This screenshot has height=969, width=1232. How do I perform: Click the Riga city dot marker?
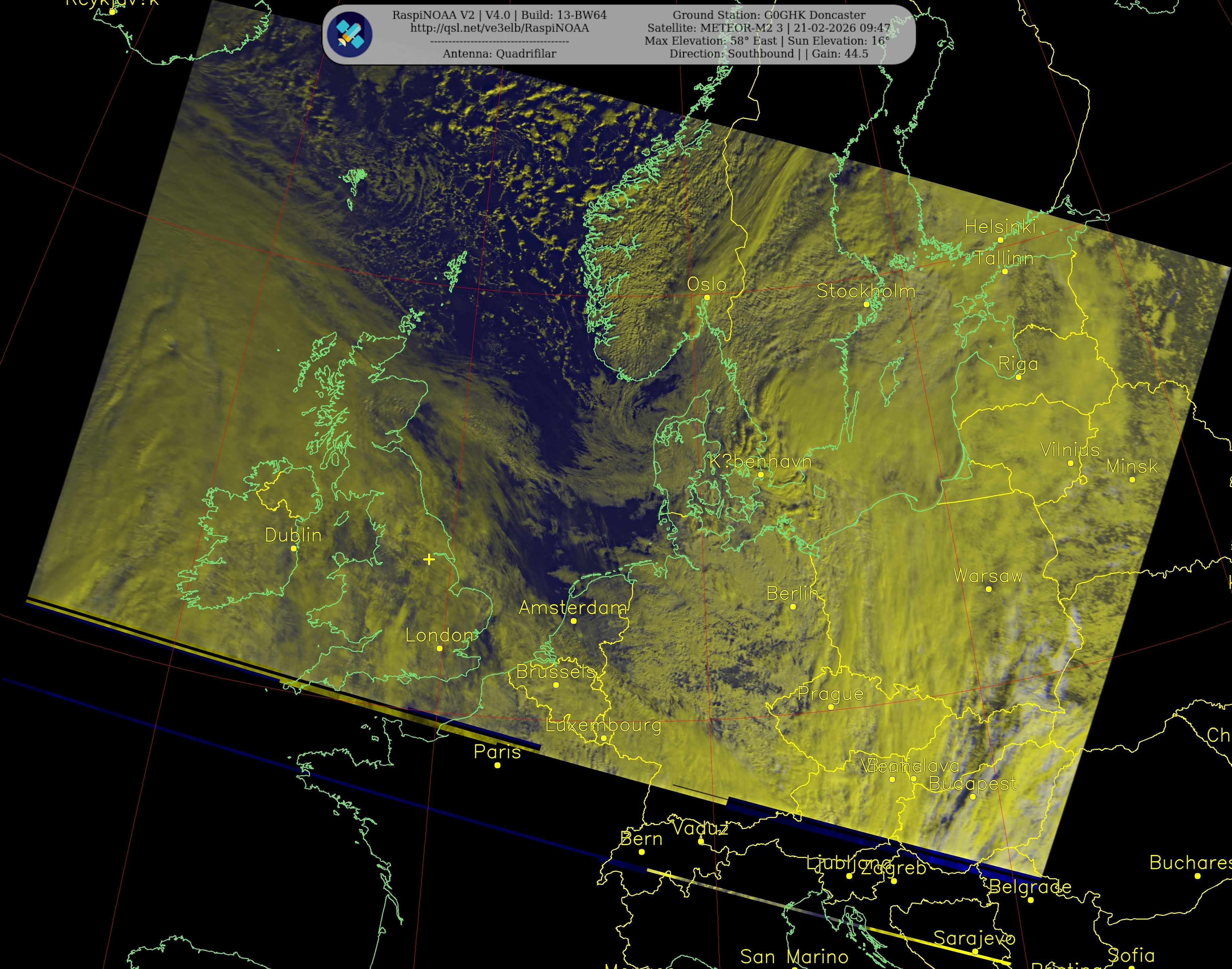1018,377
